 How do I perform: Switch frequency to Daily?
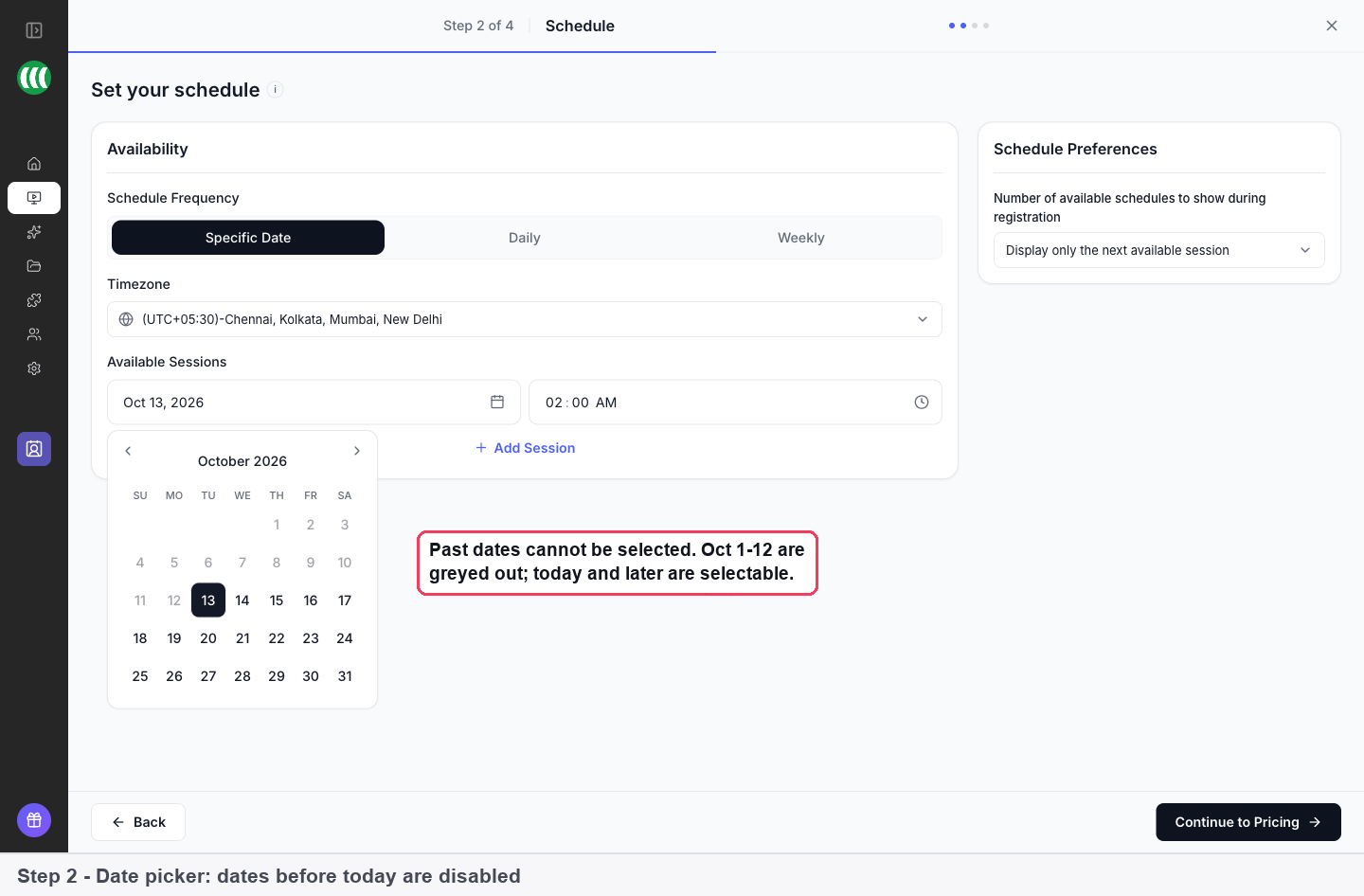pos(525,238)
